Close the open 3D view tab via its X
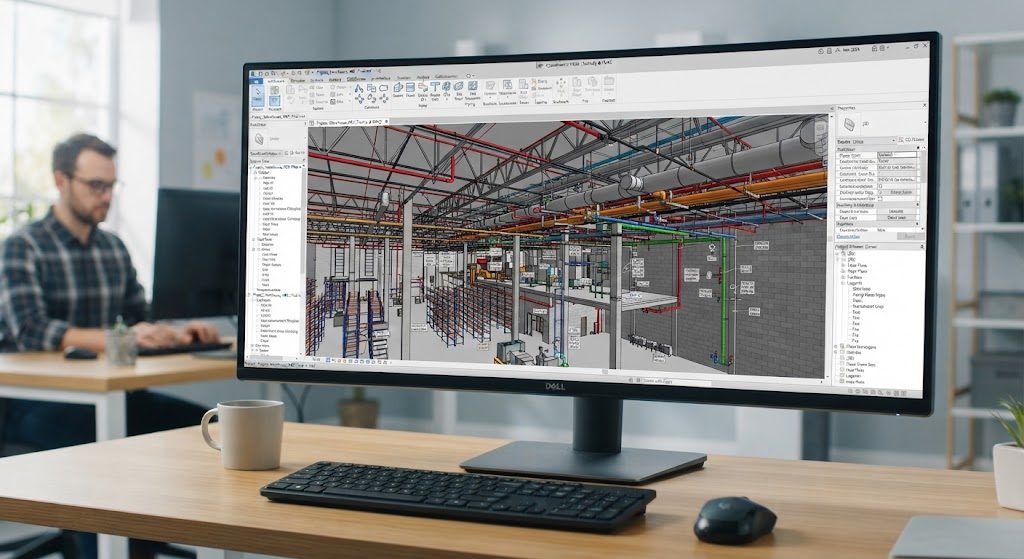 [x=386, y=121]
